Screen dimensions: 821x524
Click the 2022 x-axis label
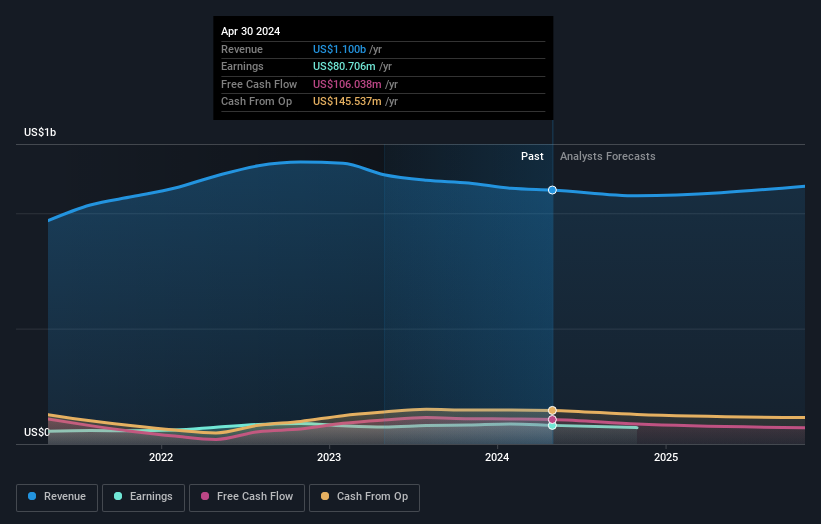pyautogui.click(x=161, y=457)
